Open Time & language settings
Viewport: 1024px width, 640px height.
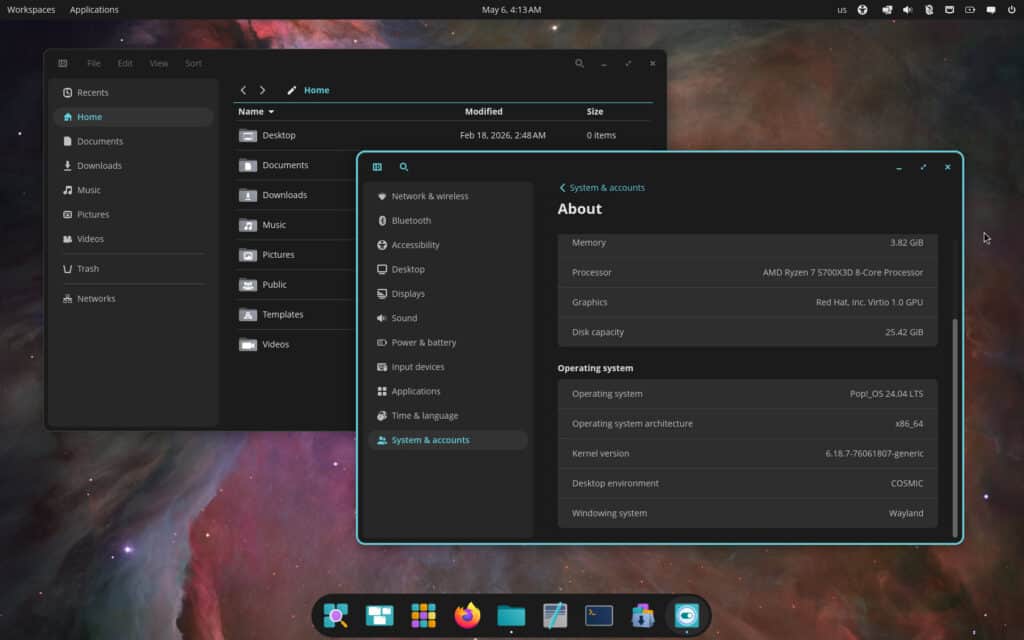pyautogui.click(x=448, y=415)
